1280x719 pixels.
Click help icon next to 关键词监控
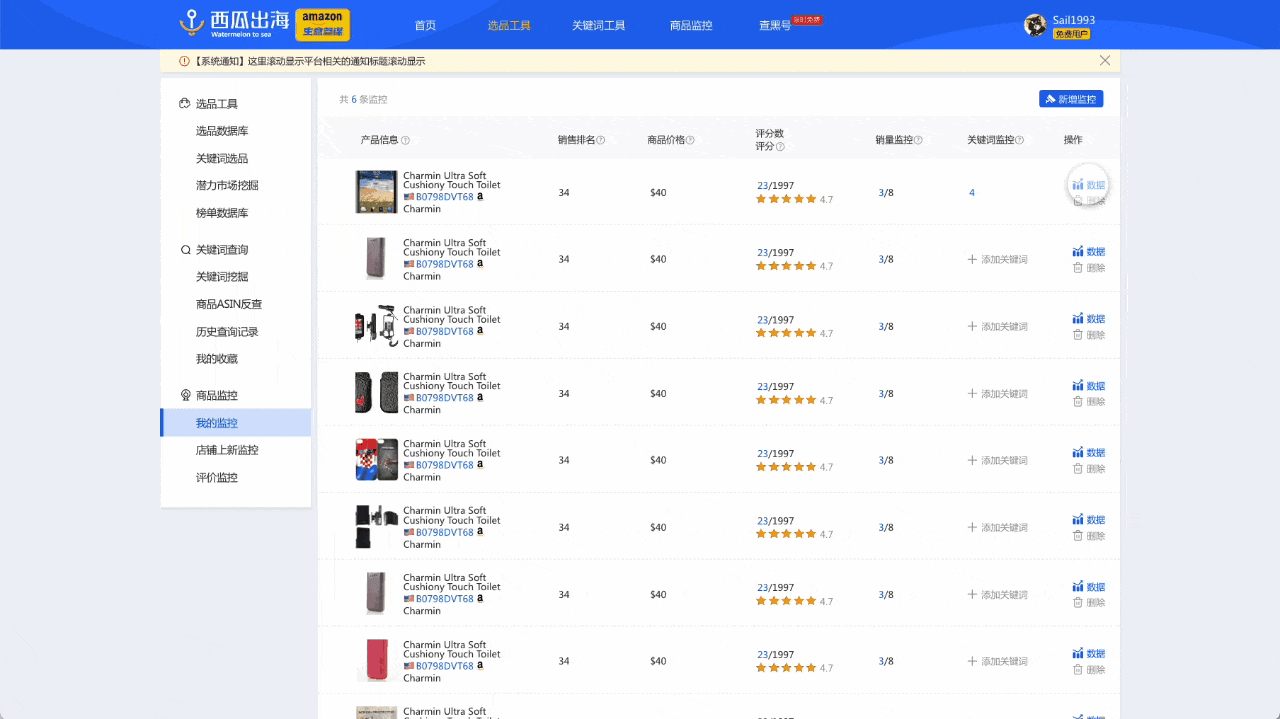pyautogui.click(x=1020, y=140)
